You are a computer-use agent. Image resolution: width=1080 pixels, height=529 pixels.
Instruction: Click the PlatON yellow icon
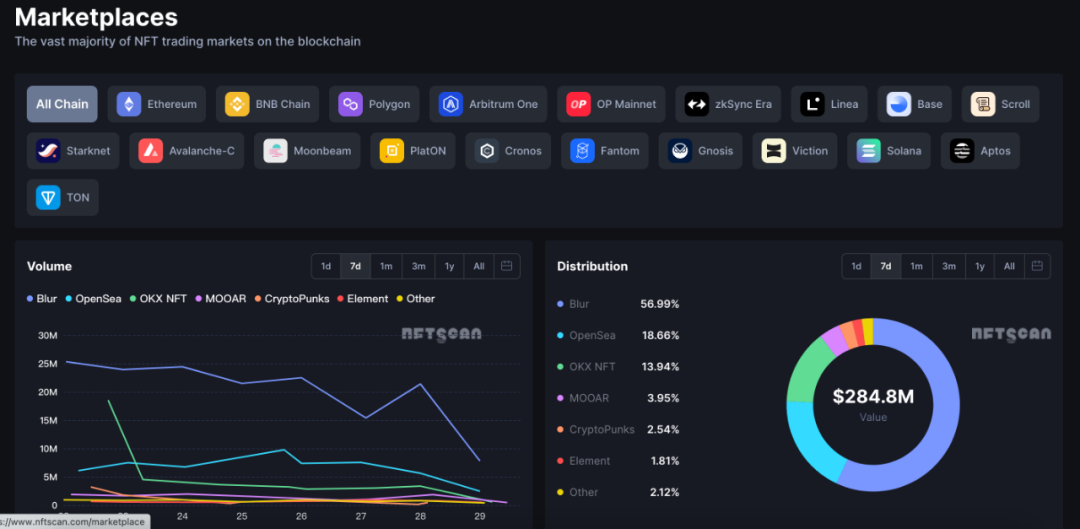(391, 151)
